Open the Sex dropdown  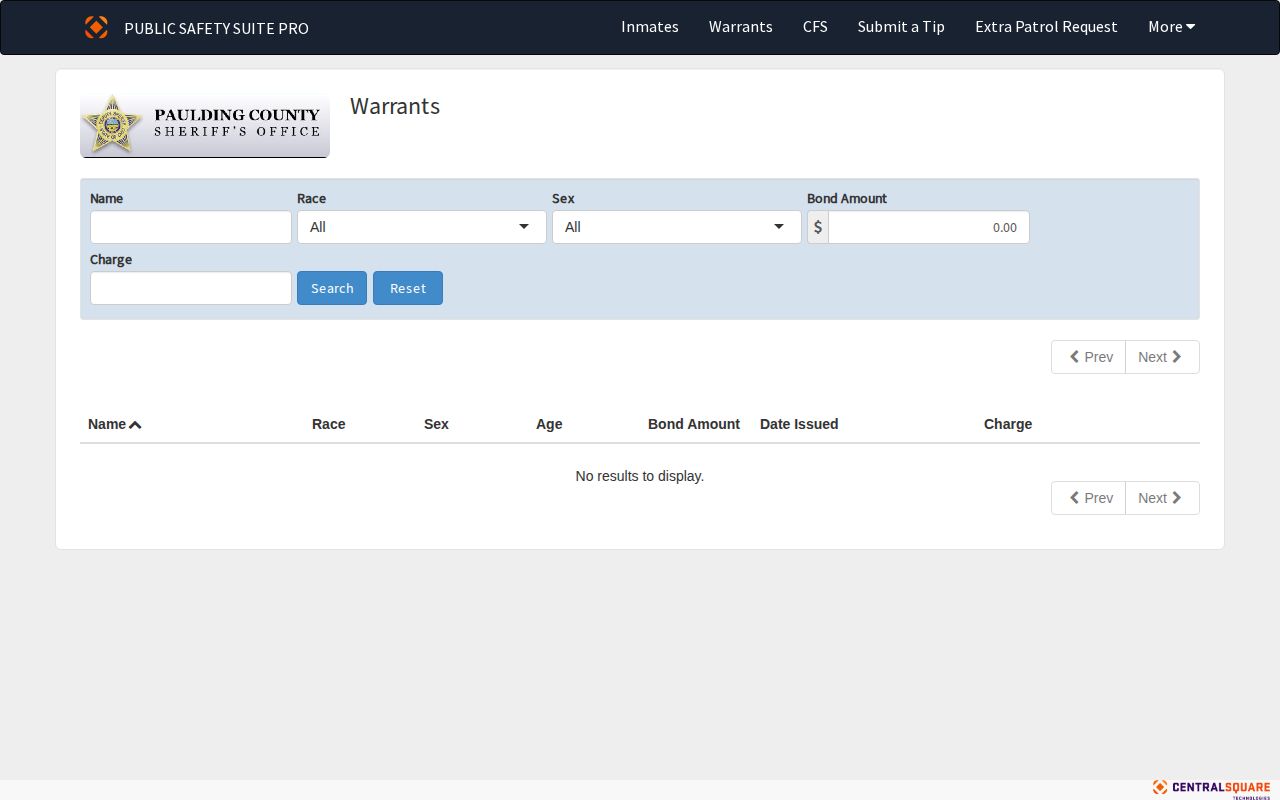[x=677, y=227]
